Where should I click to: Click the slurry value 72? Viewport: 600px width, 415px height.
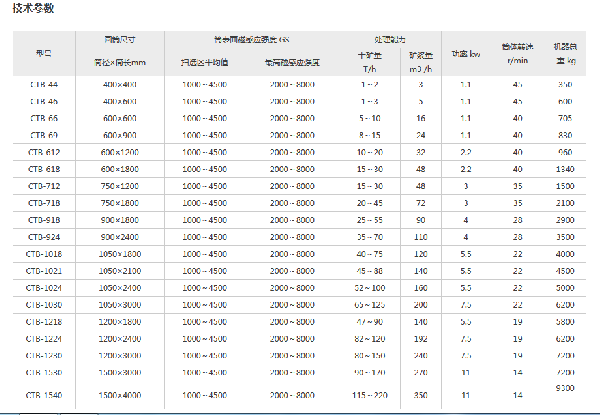coord(421,203)
